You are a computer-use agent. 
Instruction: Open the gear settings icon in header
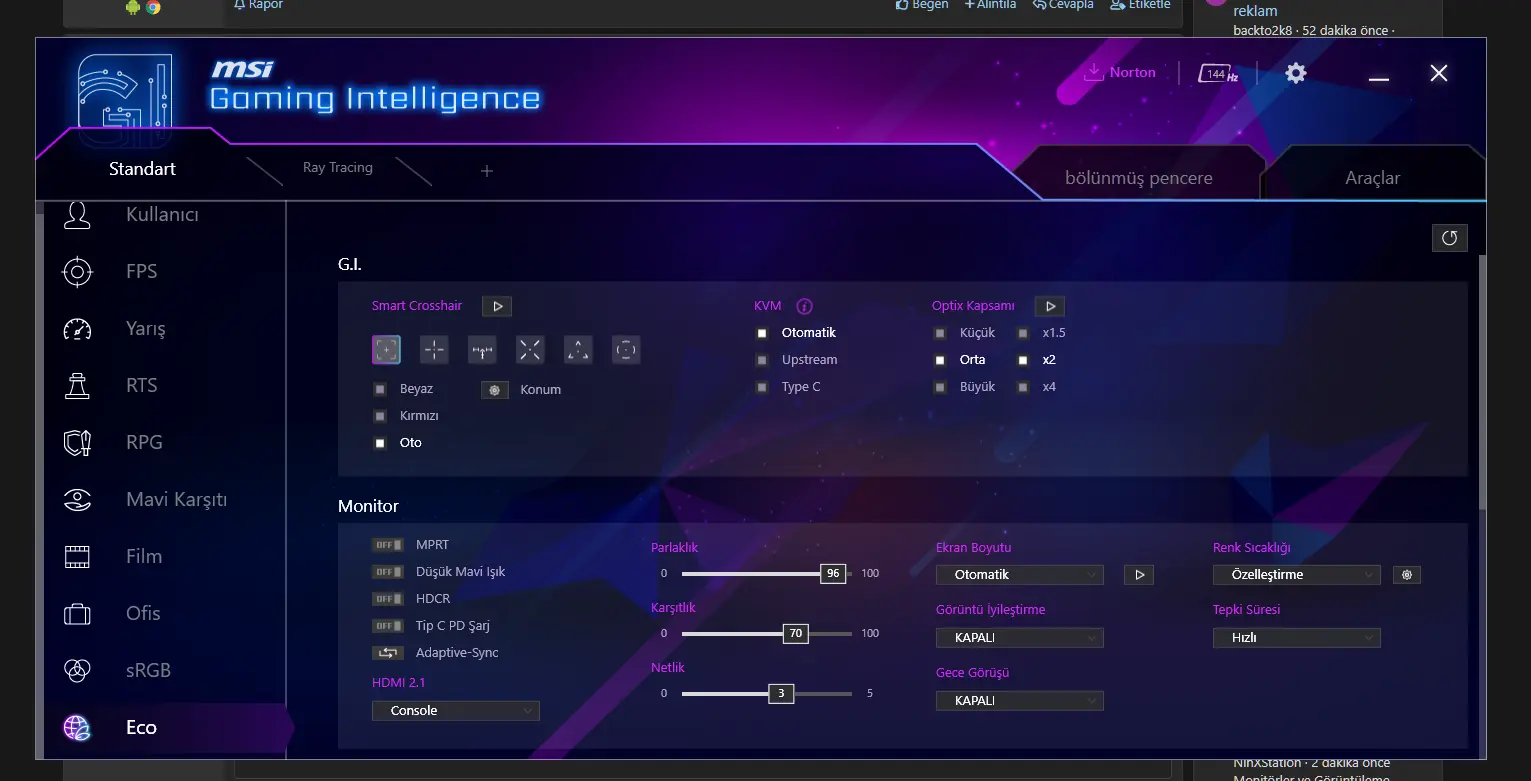1296,73
